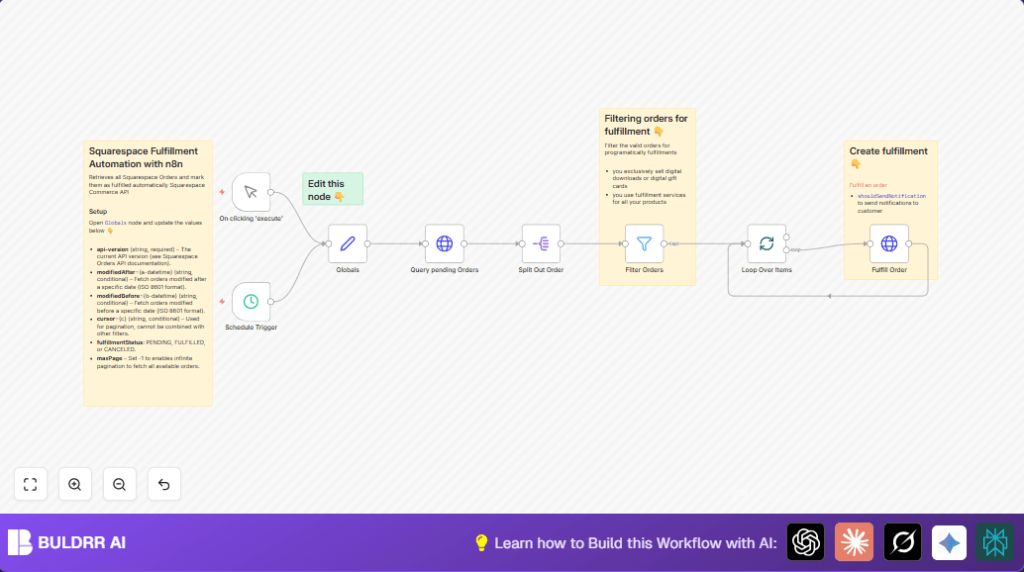Click the 'Fulfill an order' red text

pyautogui.click(x=868, y=185)
